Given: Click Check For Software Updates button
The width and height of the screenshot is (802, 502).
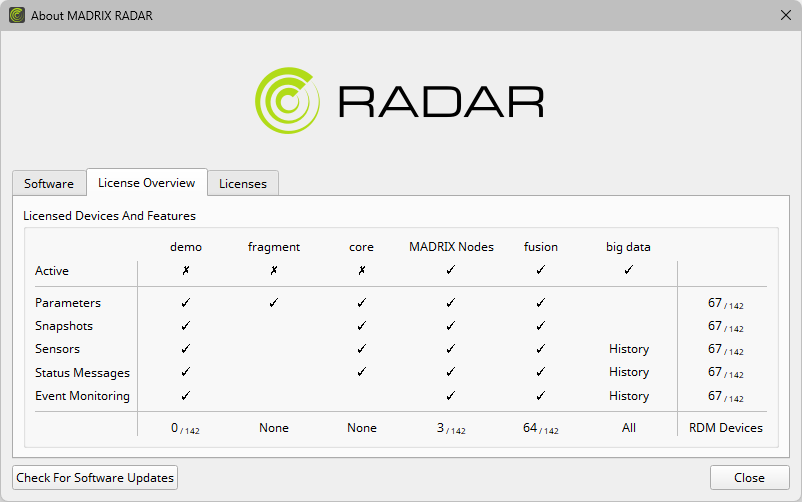Looking at the screenshot, I should [95, 477].
